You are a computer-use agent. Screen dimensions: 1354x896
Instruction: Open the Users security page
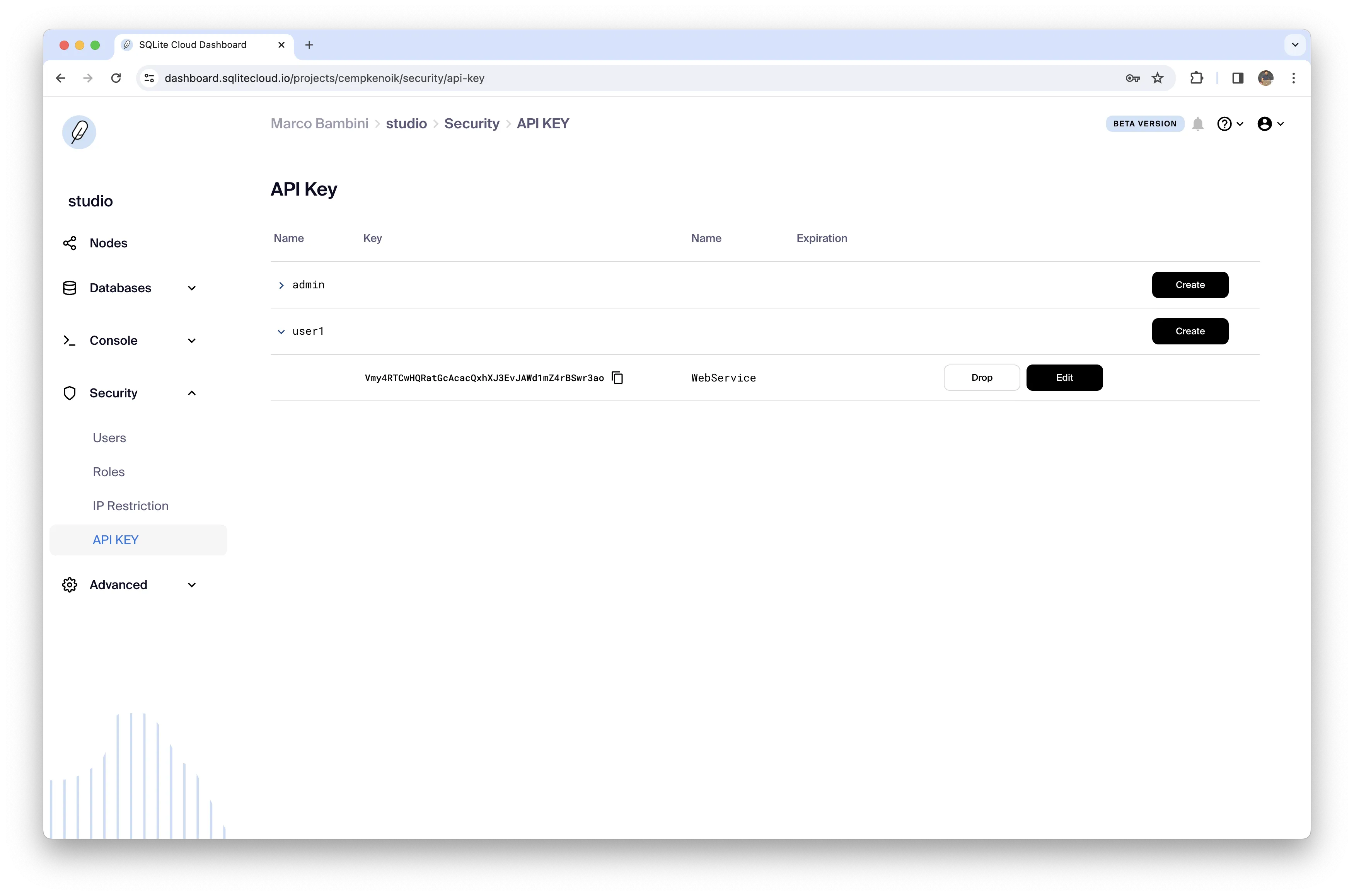click(x=109, y=438)
